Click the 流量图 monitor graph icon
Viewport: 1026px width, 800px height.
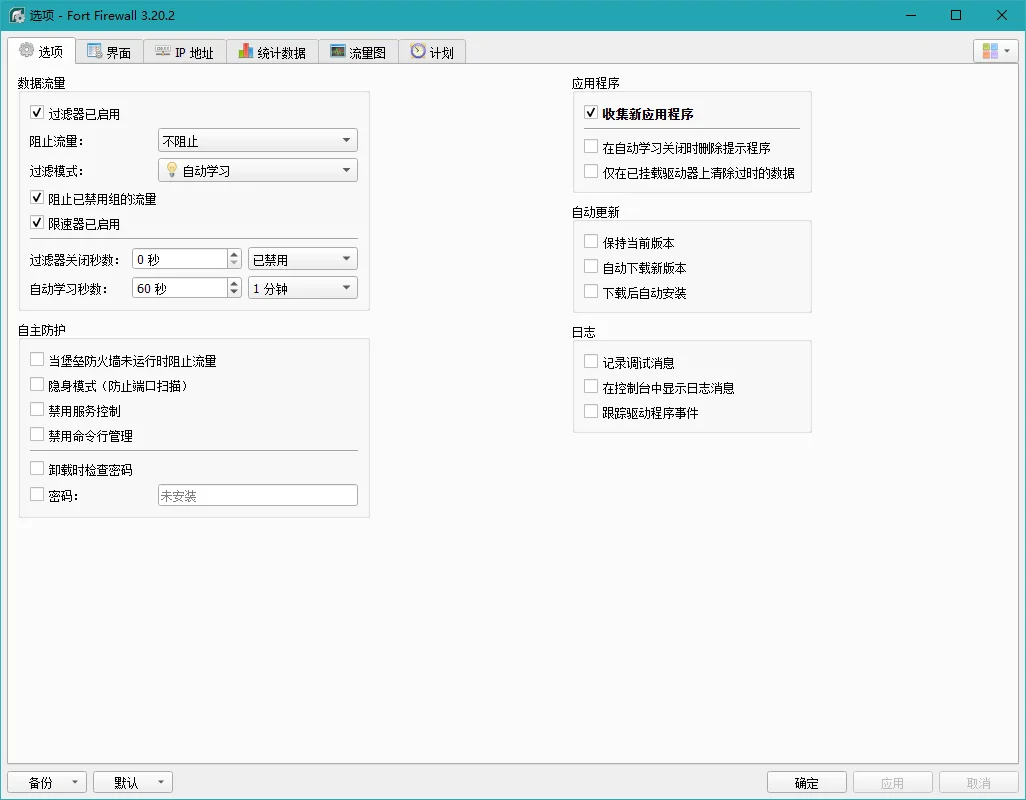[x=338, y=51]
